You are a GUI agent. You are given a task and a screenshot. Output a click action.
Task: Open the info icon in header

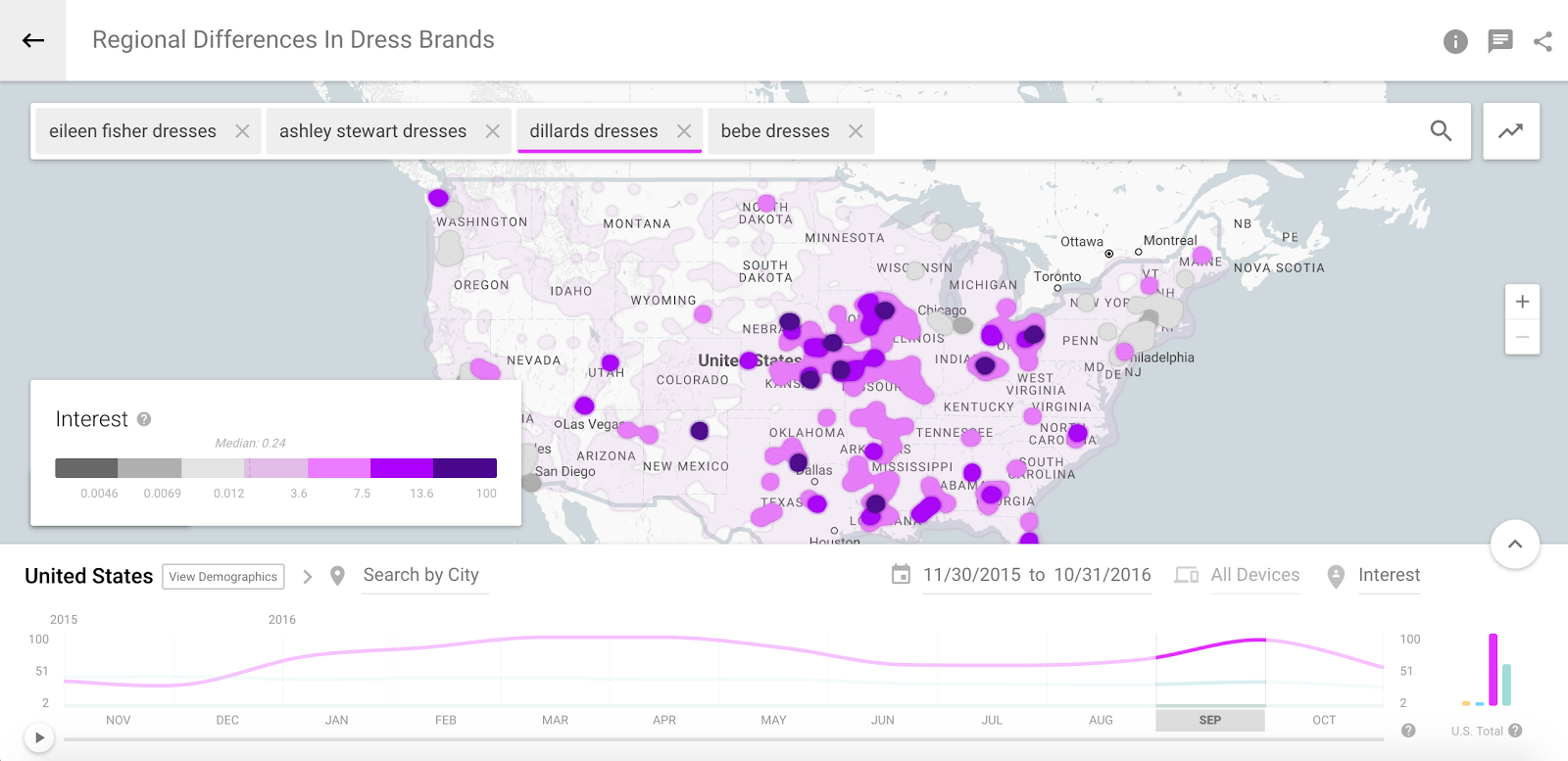click(1455, 41)
